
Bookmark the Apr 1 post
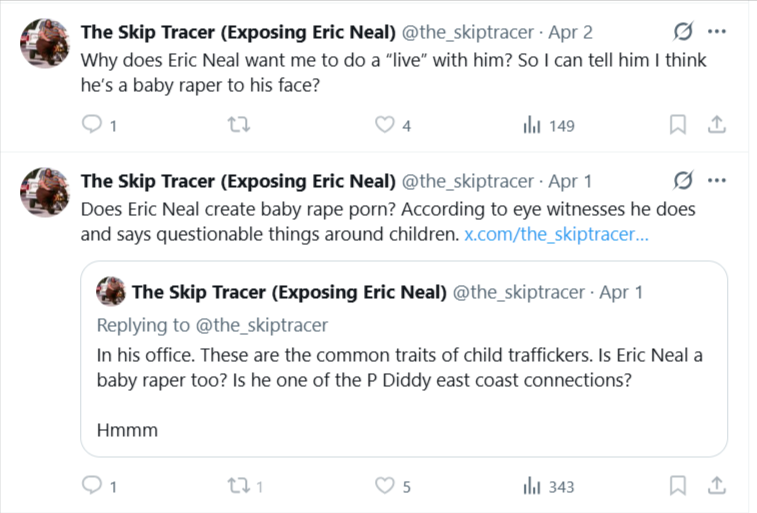(x=677, y=486)
